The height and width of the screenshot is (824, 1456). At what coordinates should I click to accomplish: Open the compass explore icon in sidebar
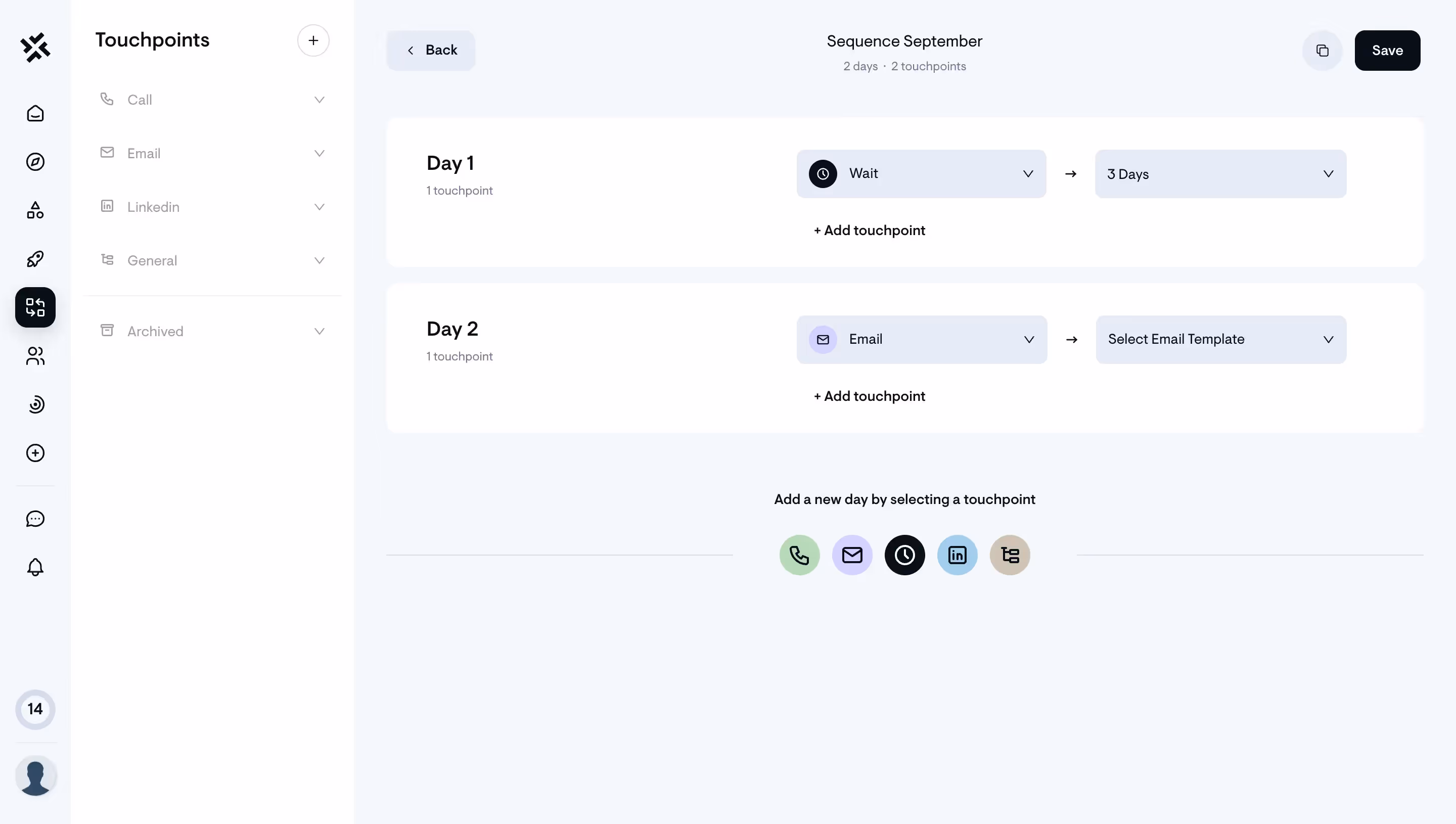(x=35, y=162)
